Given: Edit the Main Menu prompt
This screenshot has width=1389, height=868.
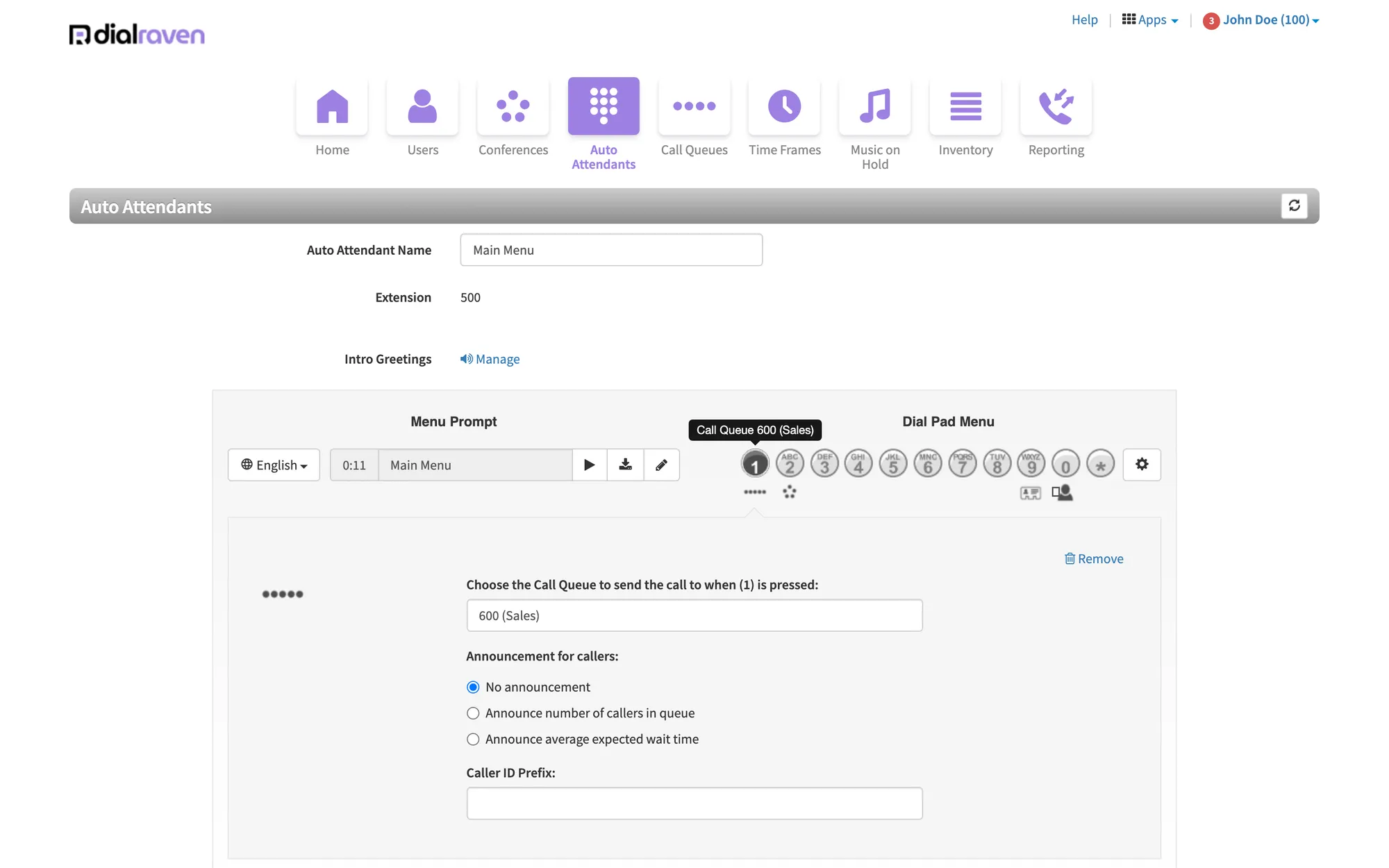Looking at the screenshot, I should click(662, 465).
